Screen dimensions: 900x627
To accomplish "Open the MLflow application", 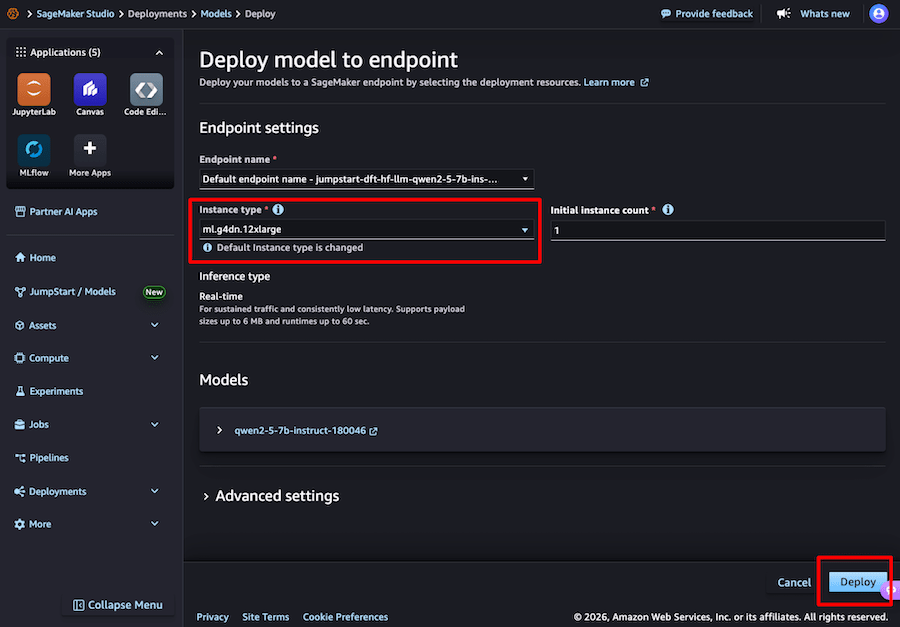I will pos(34,150).
